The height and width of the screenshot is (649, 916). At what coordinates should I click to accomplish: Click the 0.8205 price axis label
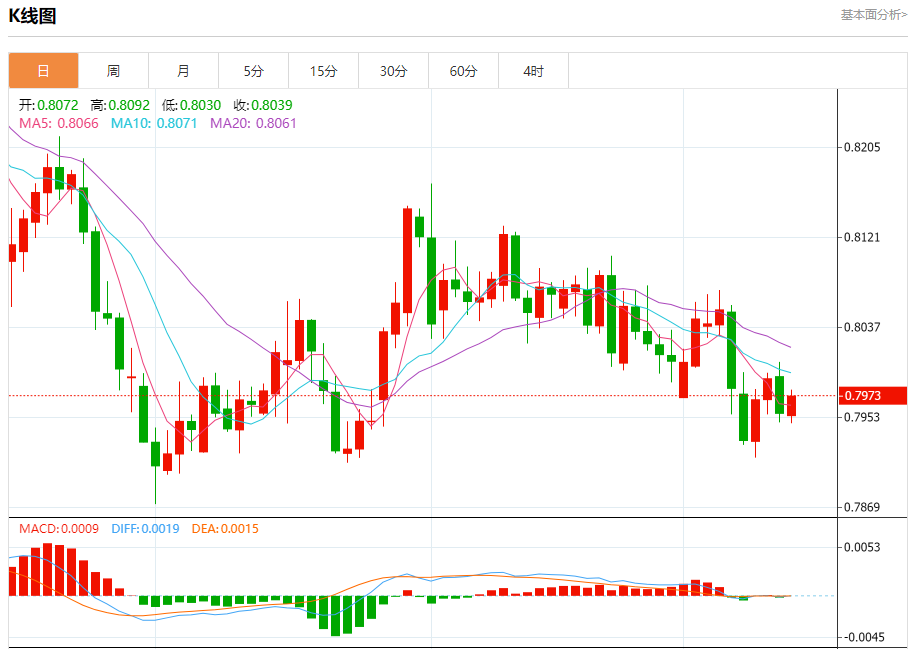coord(861,148)
